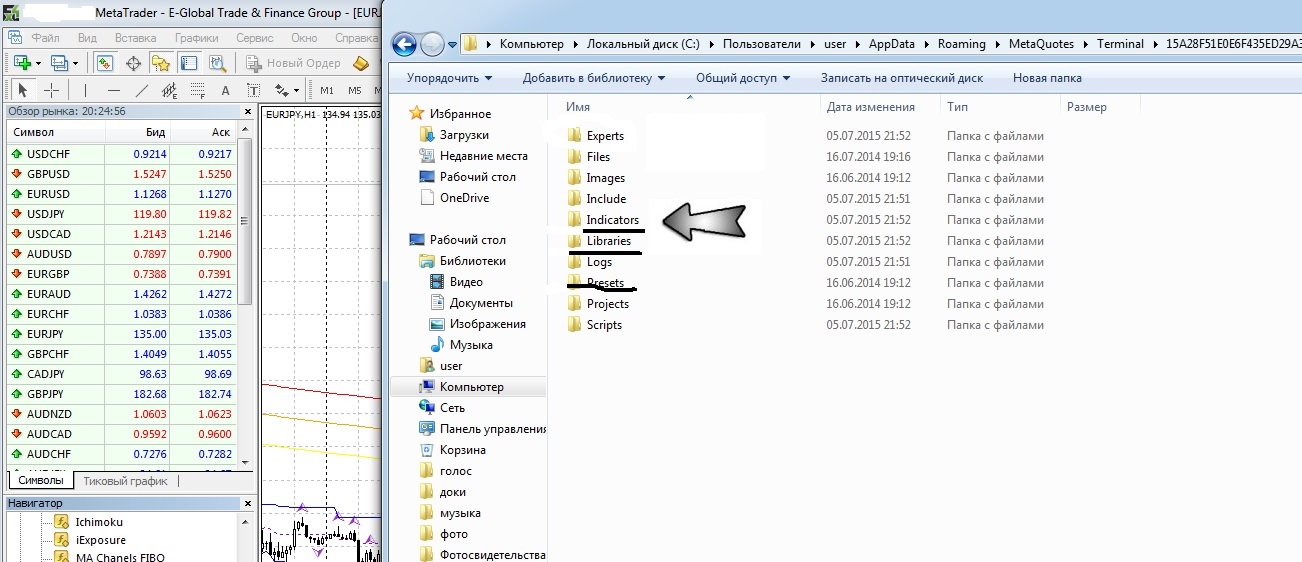Open the Profiles icon in MetaTrader toolbar
Viewport: 1302px width, 562px height.
click(59, 63)
